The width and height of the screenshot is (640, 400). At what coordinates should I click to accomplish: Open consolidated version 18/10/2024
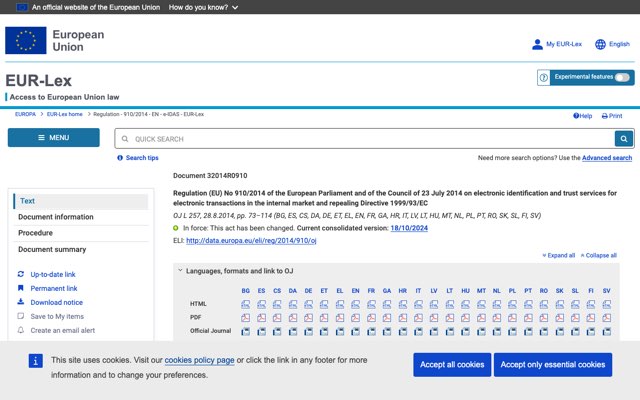pos(409,228)
